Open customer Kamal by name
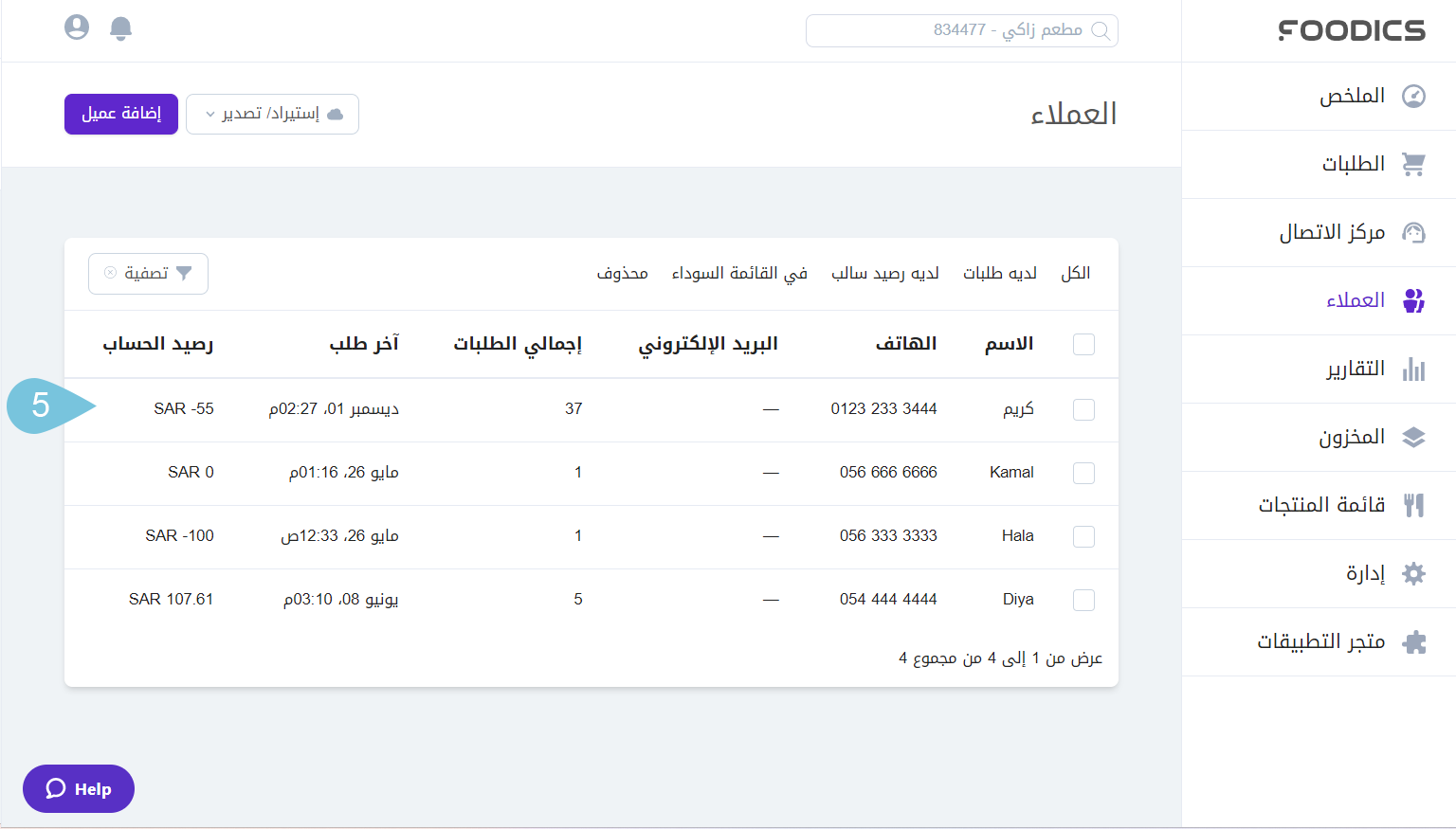The height and width of the screenshot is (829, 1456). tap(1011, 472)
